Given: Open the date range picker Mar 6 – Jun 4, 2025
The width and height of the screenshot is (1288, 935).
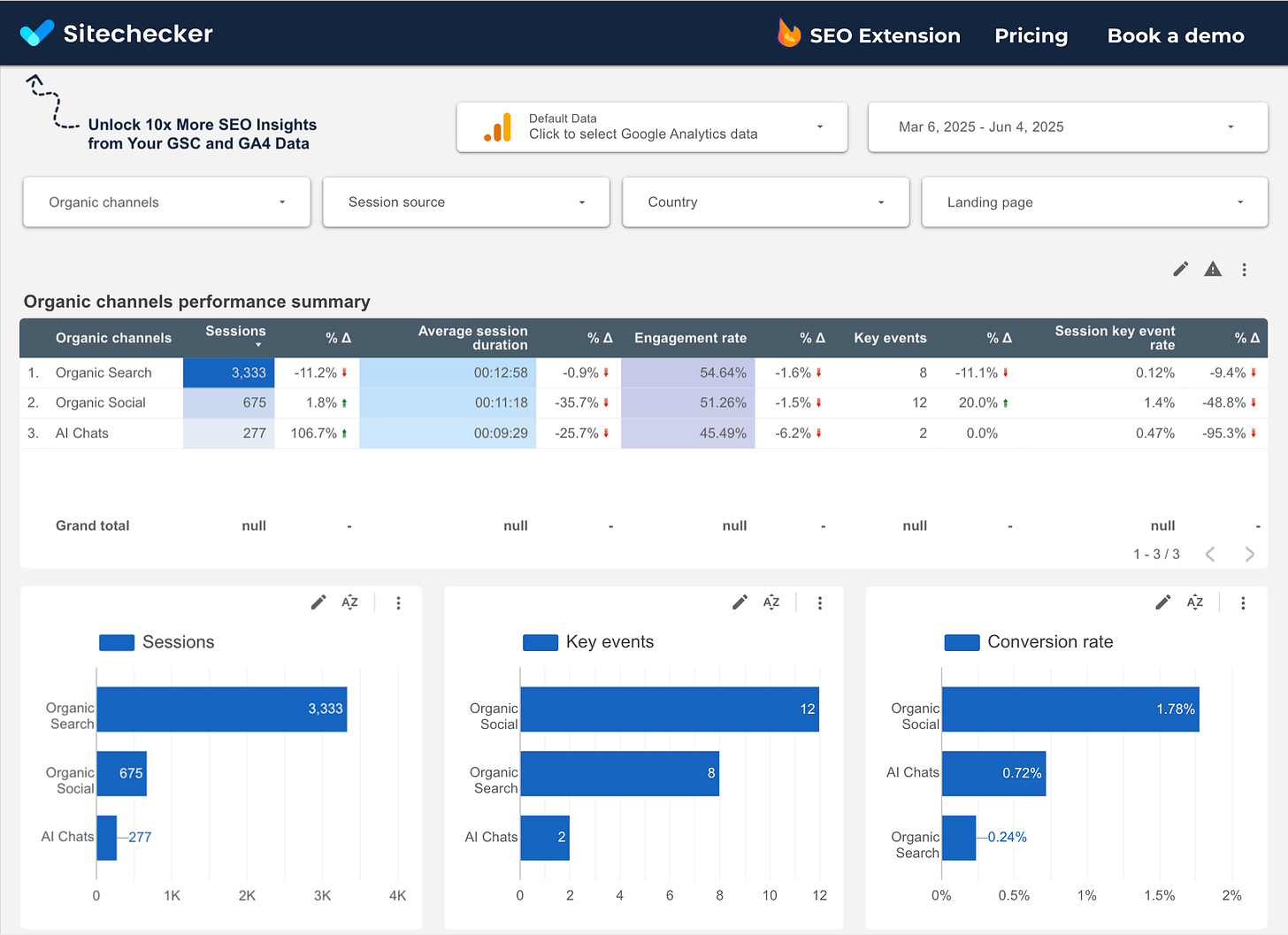Looking at the screenshot, I should pos(1068,127).
